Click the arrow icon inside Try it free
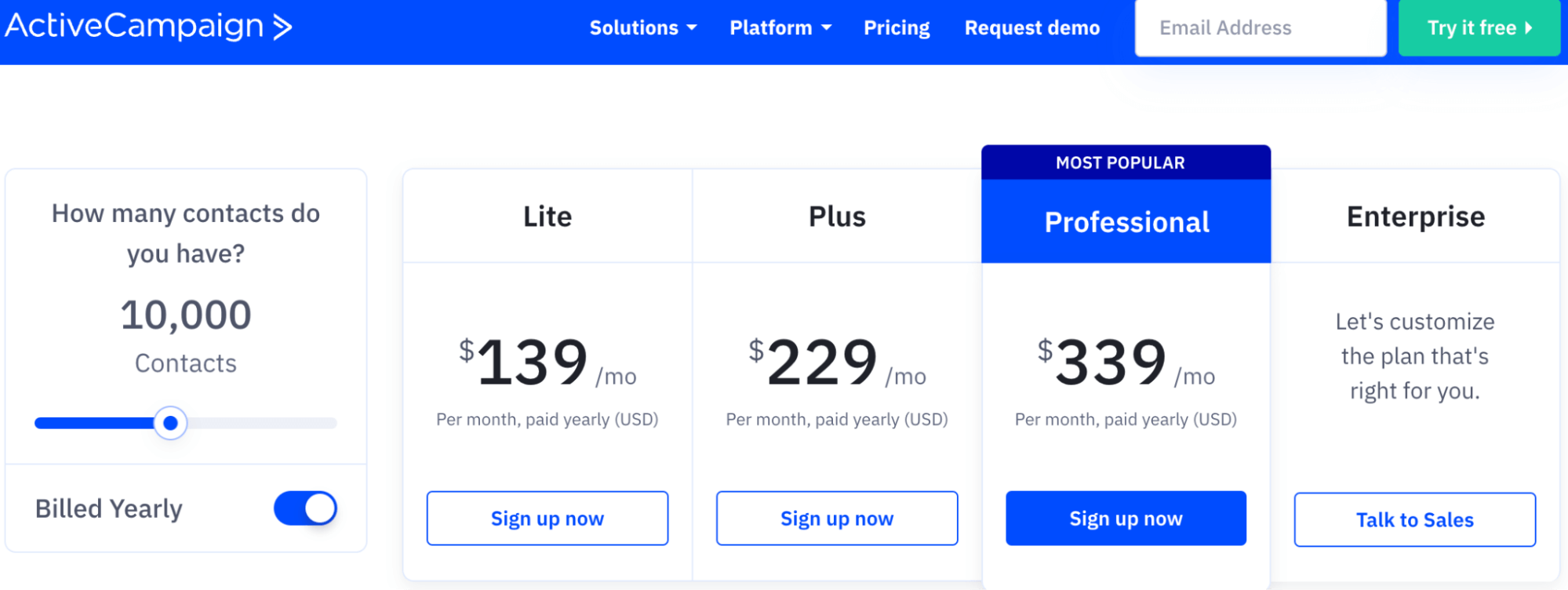 [x=1527, y=27]
